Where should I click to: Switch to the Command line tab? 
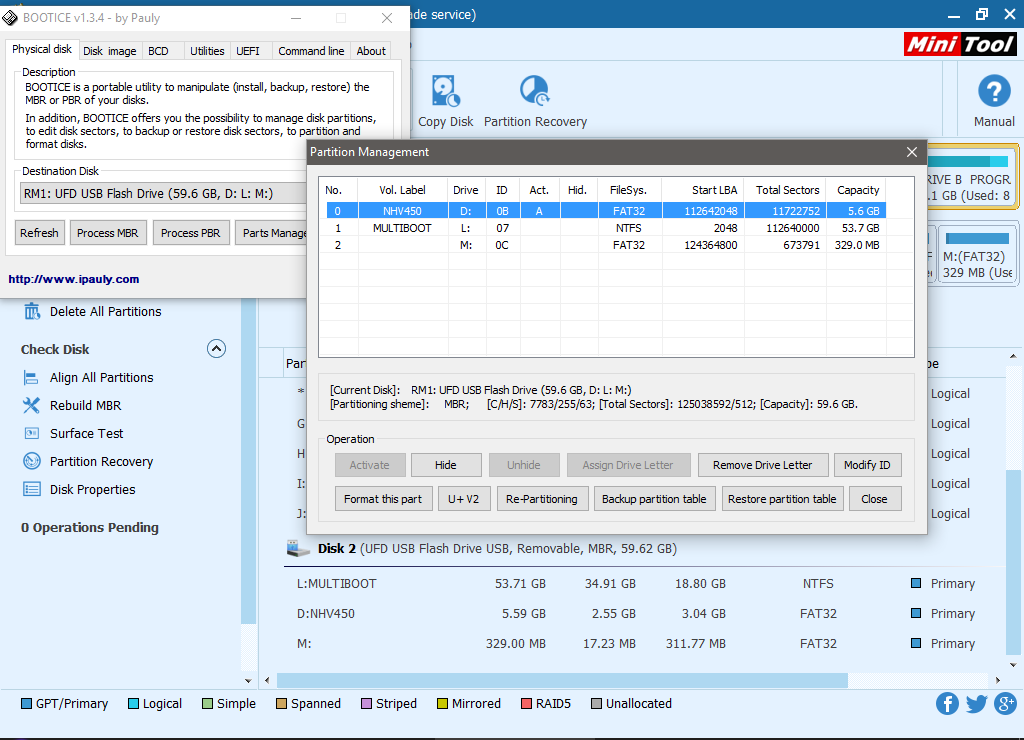(x=311, y=51)
